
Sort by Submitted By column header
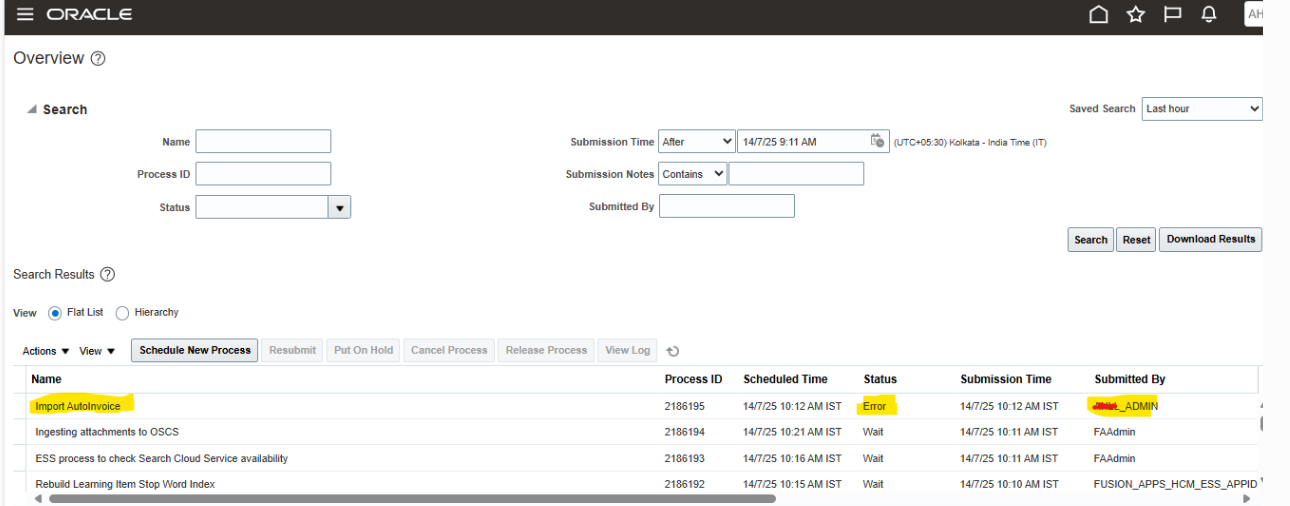tap(1130, 380)
